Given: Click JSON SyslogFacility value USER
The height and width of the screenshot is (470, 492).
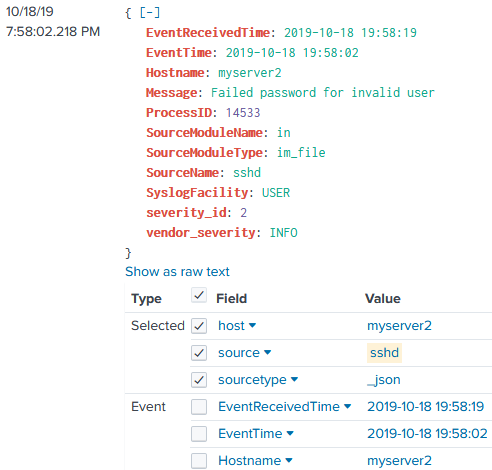Looking at the screenshot, I should (x=276, y=193).
